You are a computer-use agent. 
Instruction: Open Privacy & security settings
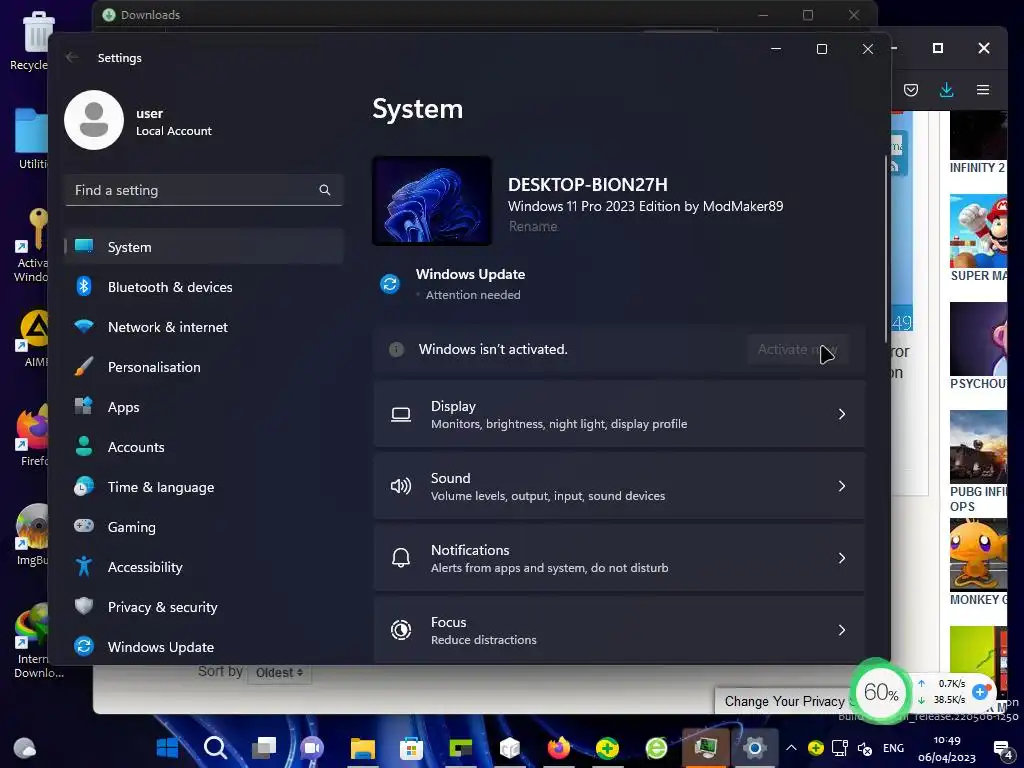[204, 607]
